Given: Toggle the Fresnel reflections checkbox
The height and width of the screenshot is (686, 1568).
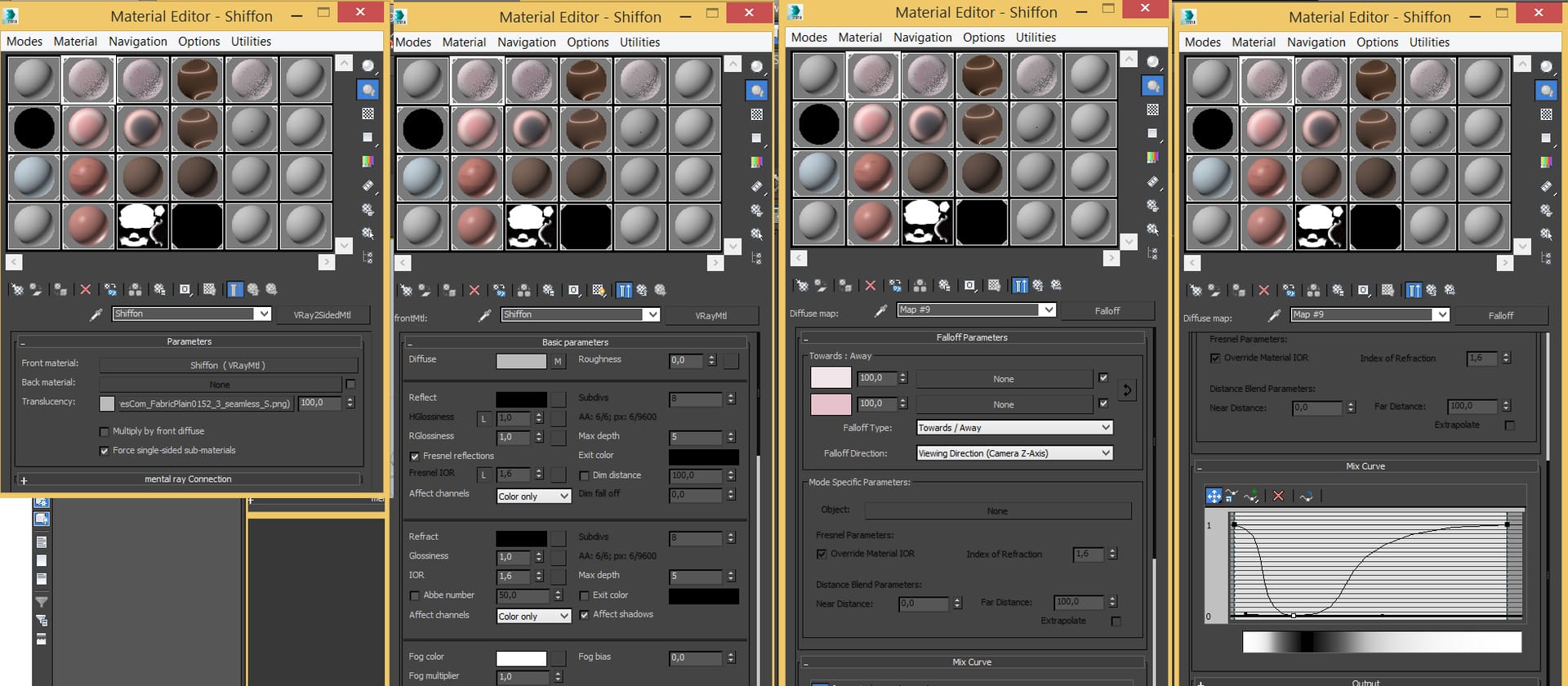Looking at the screenshot, I should (x=414, y=457).
